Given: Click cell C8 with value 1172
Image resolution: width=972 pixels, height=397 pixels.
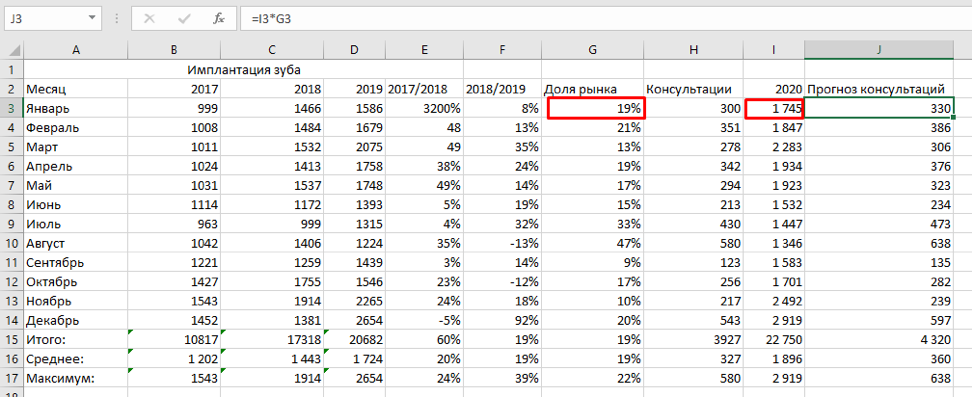Looking at the screenshot, I should (x=272, y=205).
